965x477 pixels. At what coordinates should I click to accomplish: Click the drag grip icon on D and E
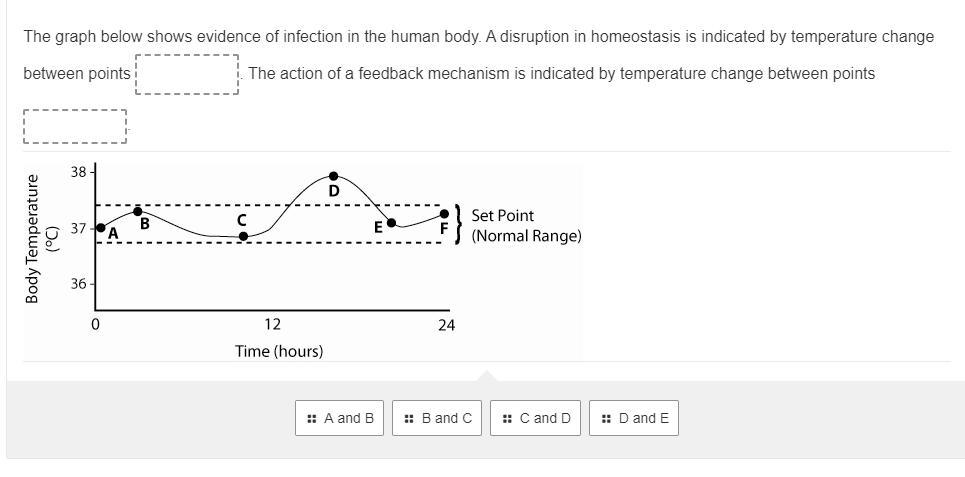(606, 418)
